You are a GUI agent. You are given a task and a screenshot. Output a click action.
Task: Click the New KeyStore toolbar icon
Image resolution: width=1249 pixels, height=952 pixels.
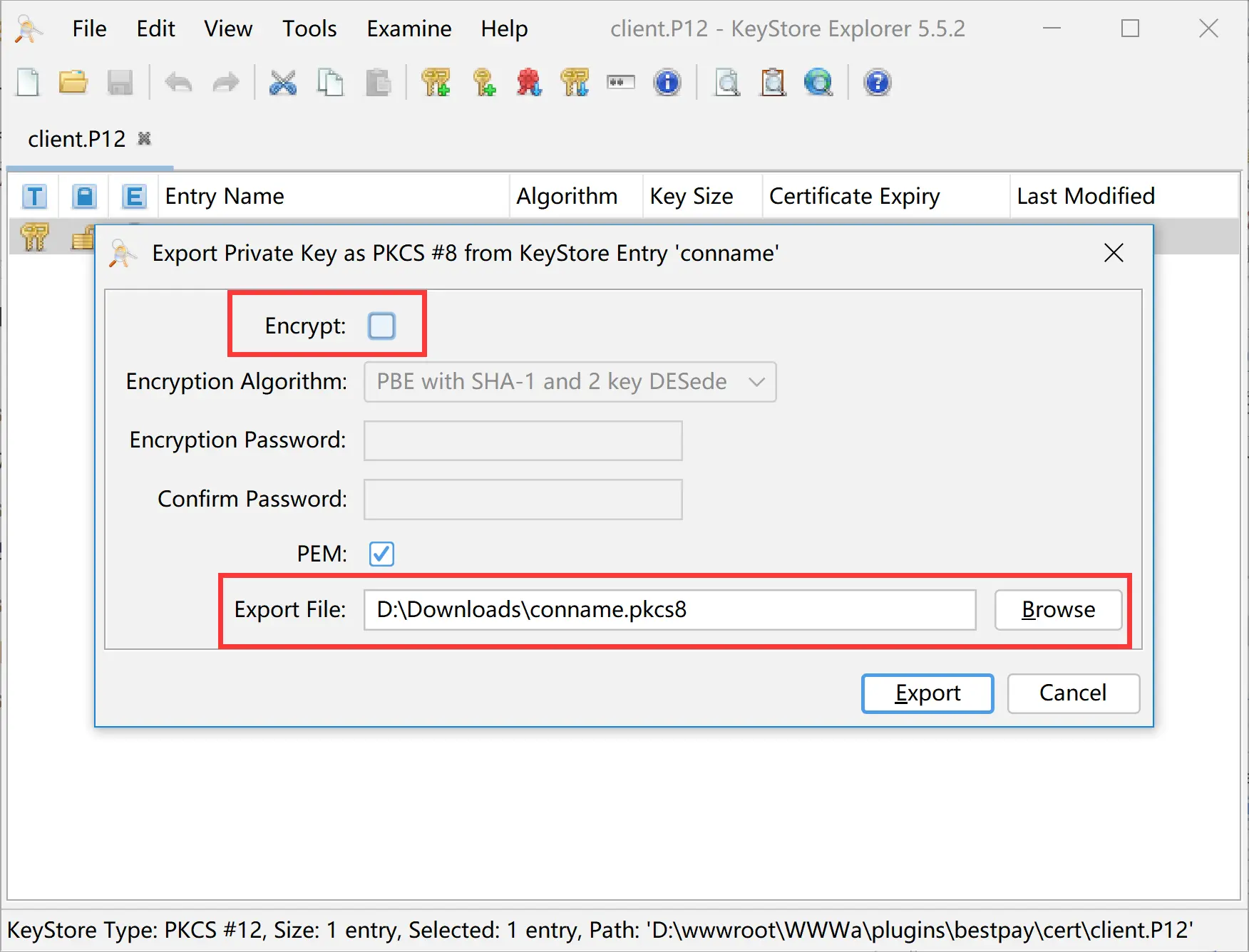(x=29, y=83)
